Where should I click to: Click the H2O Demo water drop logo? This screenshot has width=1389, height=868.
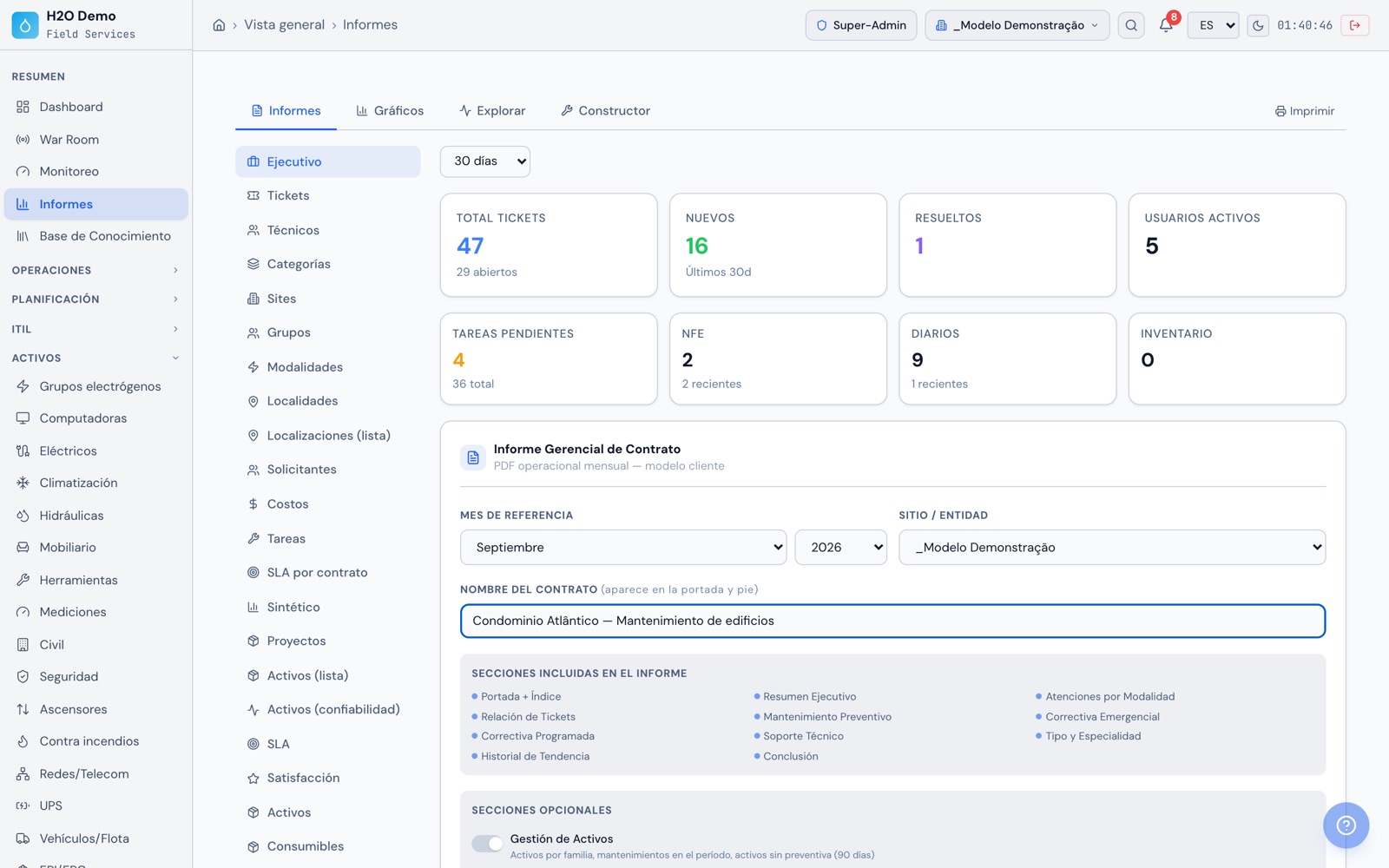coord(25,25)
